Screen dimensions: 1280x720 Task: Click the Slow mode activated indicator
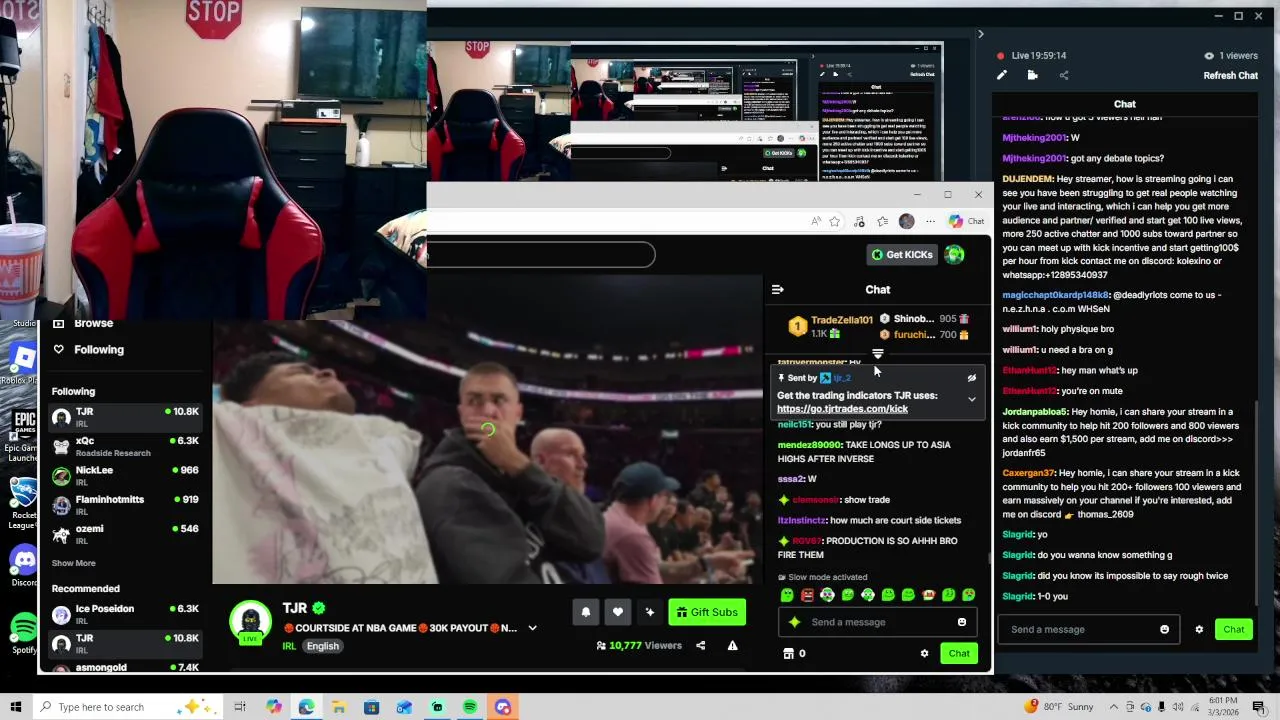point(823,577)
